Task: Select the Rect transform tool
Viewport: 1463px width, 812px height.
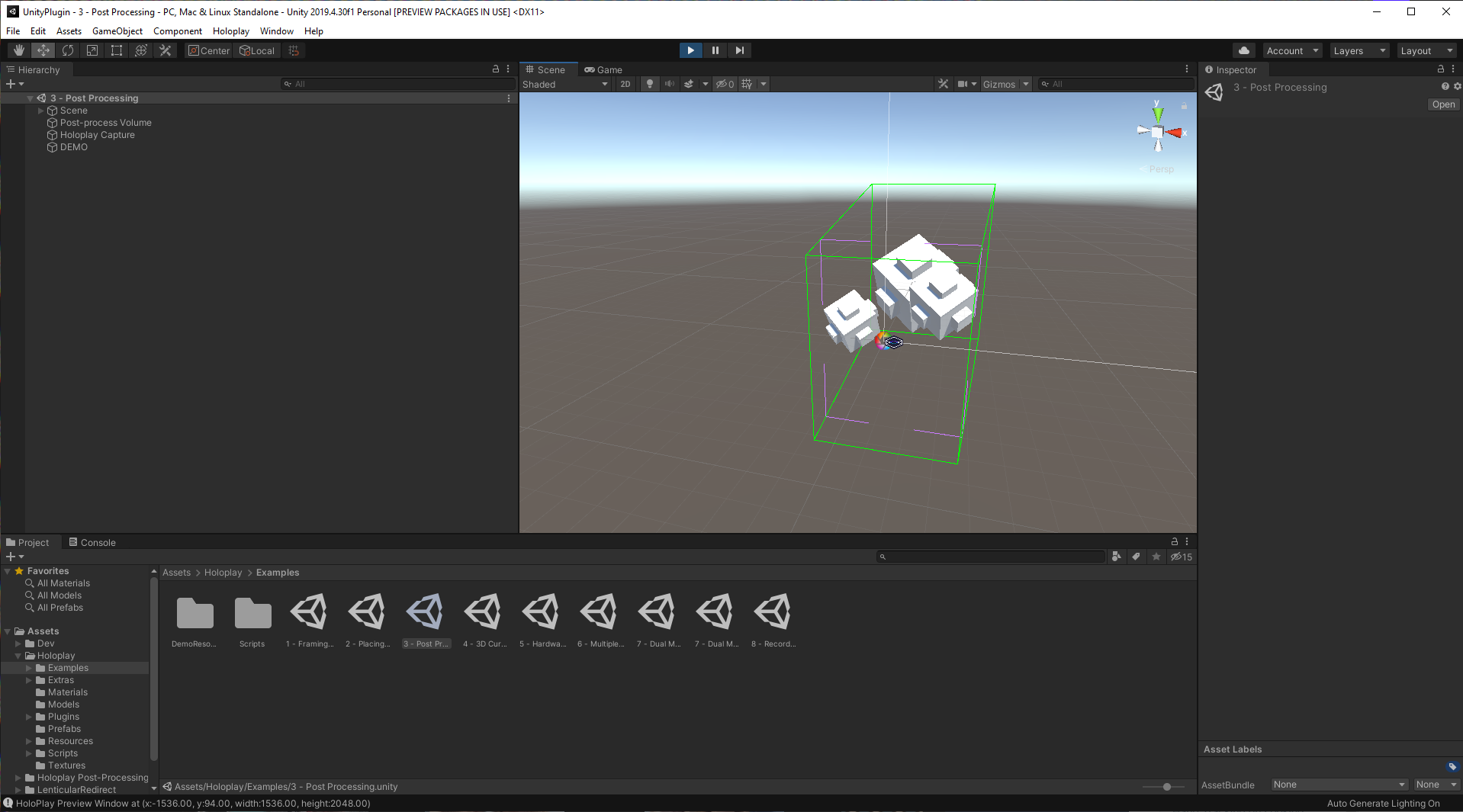Action: tap(117, 50)
